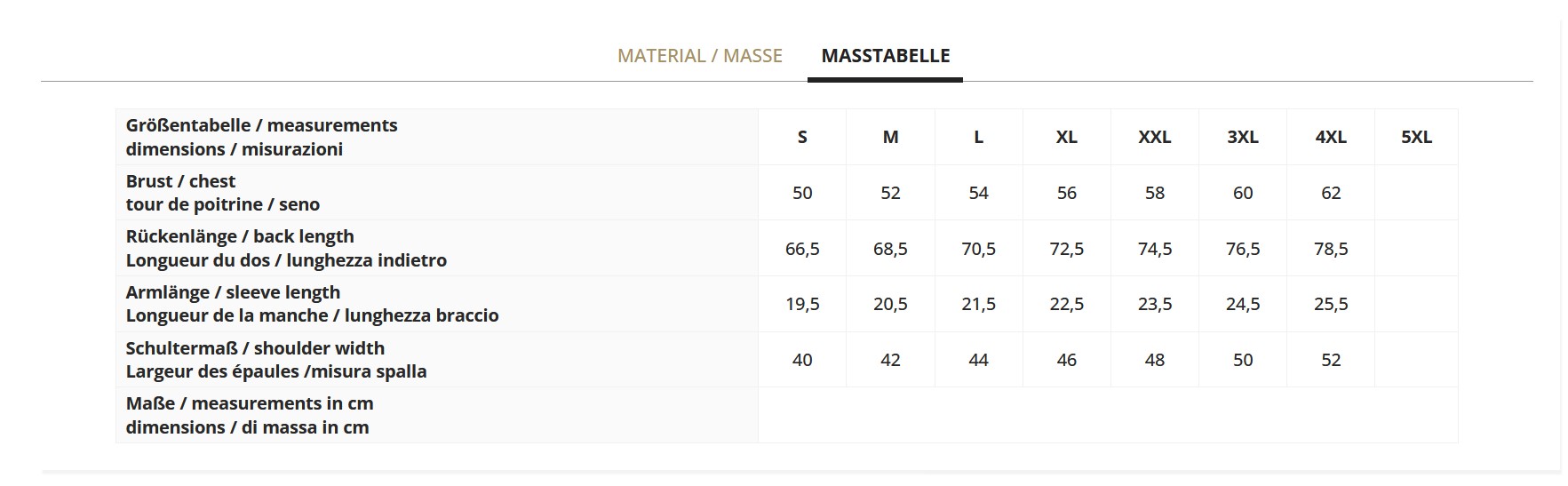Click the M size column header
Screen dimensions: 1568x486
(890, 137)
